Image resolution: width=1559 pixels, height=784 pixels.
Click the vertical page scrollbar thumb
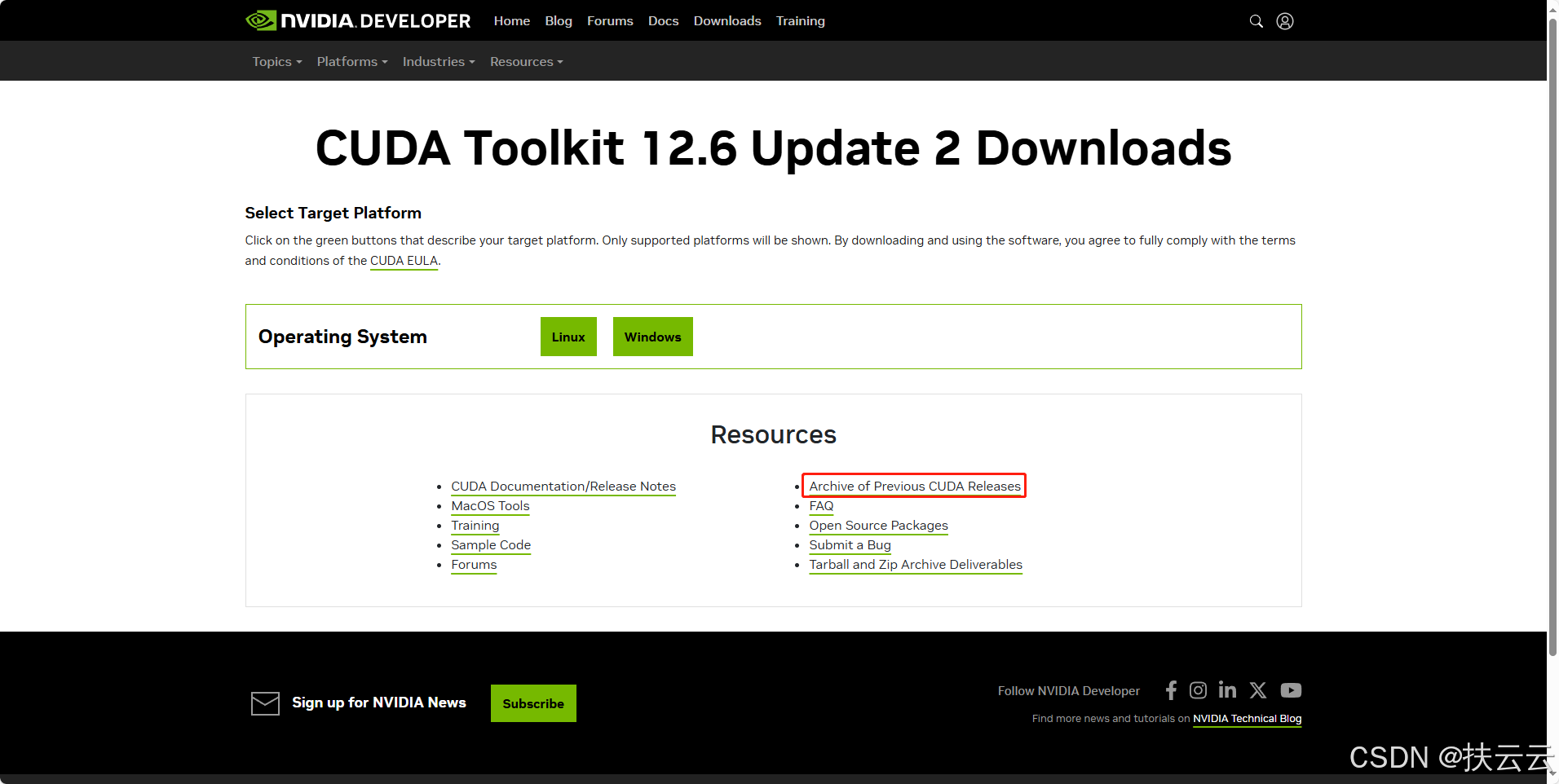pos(1552,338)
